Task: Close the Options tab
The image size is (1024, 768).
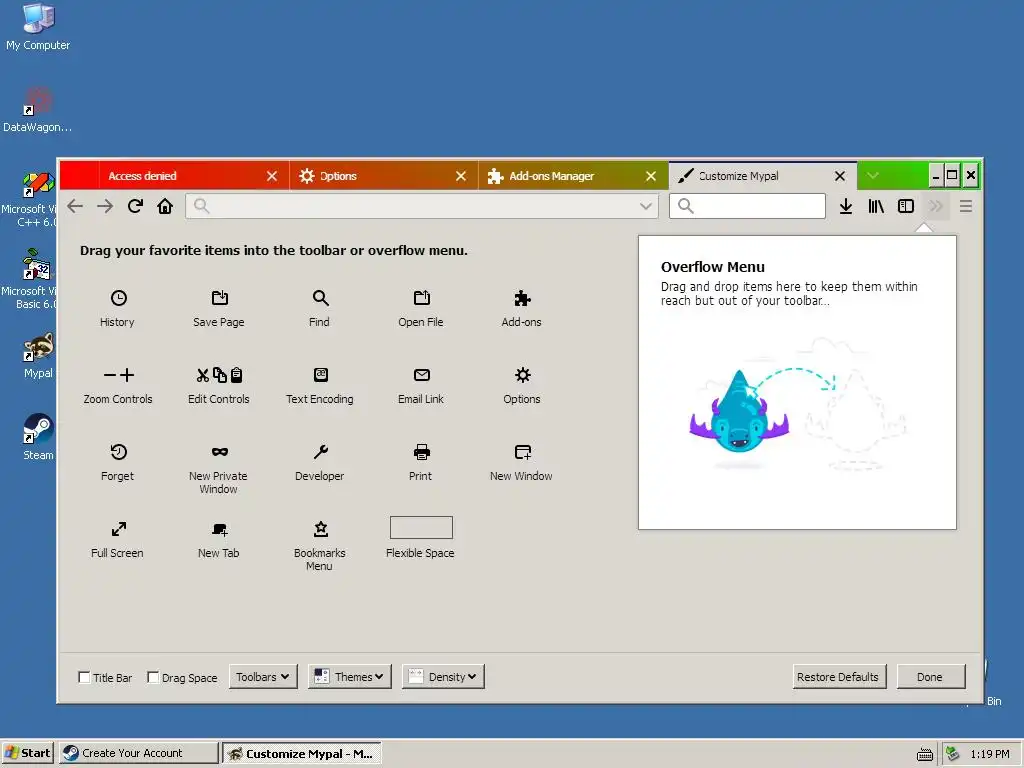Action: point(461,176)
